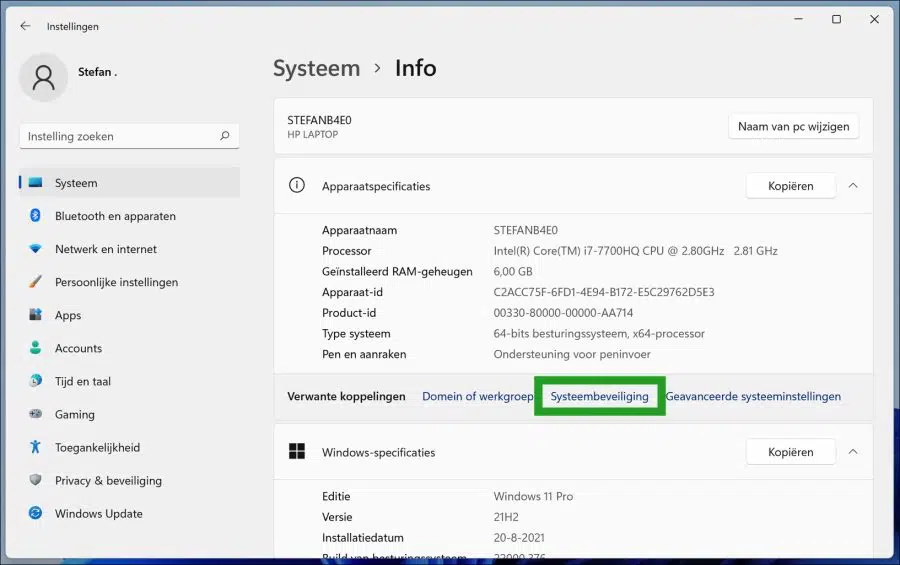Open Toegankelijkheid settings
Screen dimensions: 900x565
tap(130, 447)
